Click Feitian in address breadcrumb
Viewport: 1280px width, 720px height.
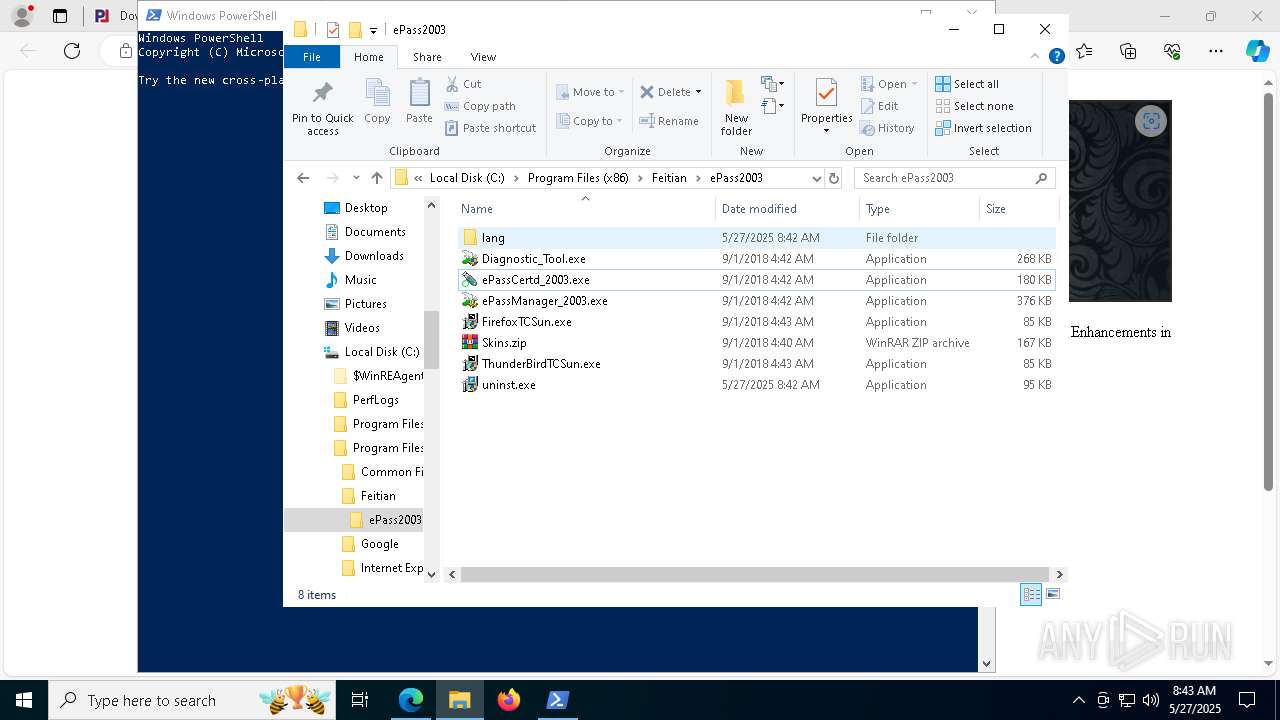(669, 178)
